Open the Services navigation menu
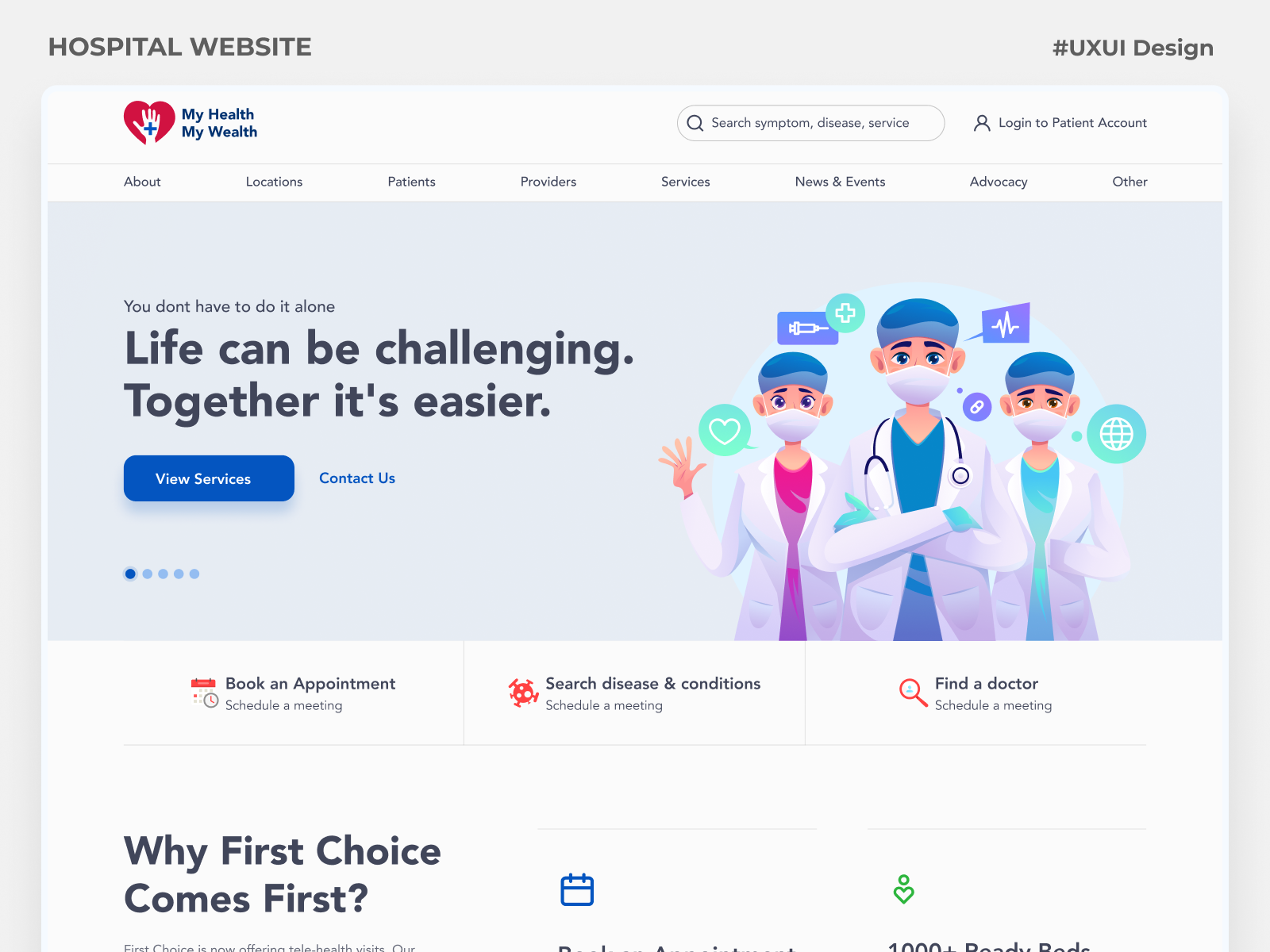This screenshot has height=952, width=1270. [686, 182]
